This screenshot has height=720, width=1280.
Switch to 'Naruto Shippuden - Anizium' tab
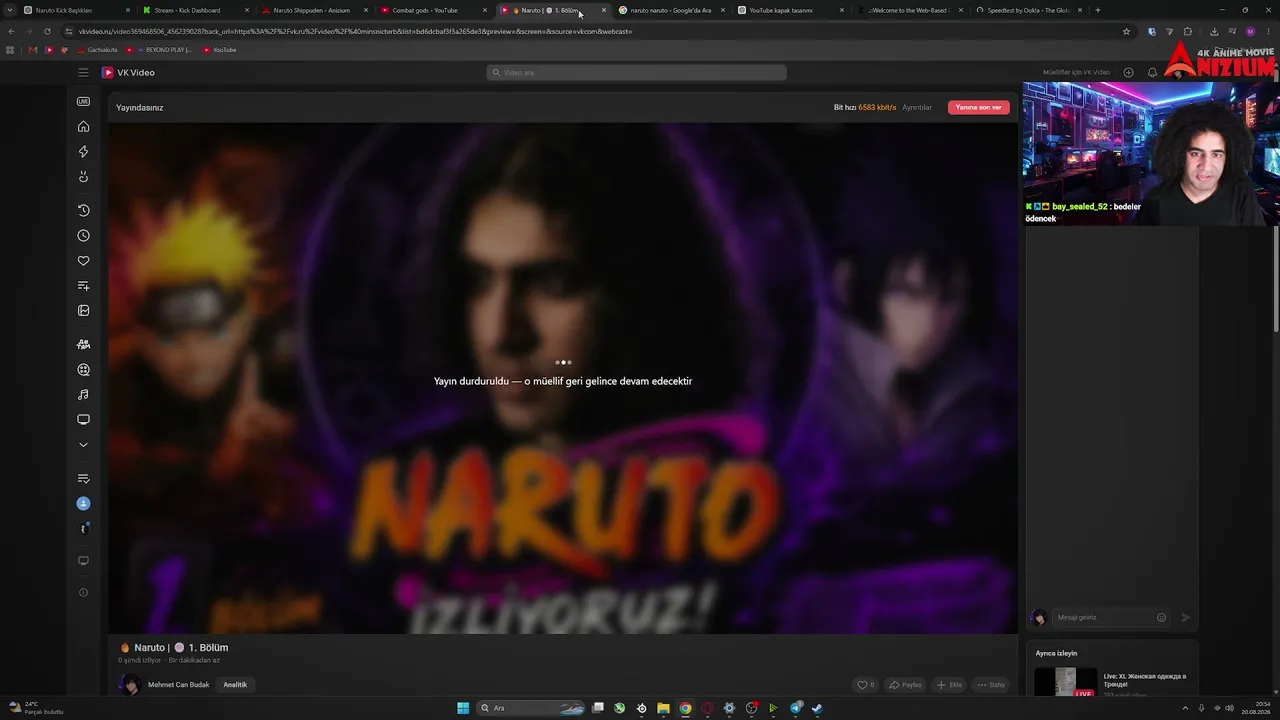tap(312, 11)
